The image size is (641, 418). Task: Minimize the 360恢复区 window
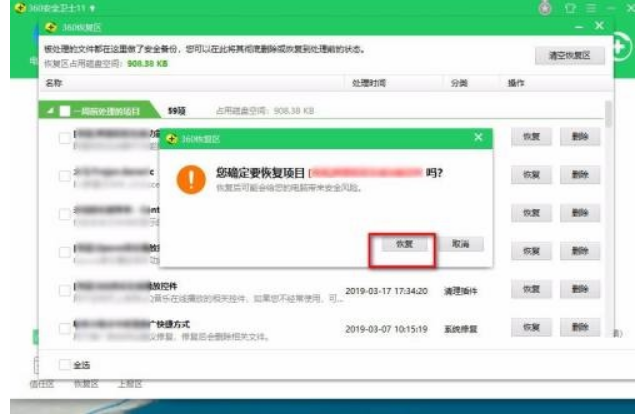pos(579,27)
